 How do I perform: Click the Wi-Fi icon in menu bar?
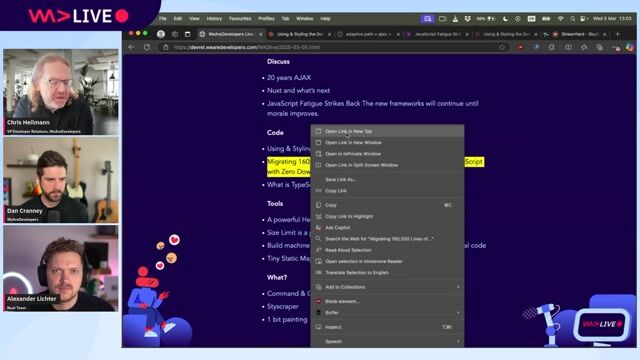pyautogui.click(x=560, y=19)
